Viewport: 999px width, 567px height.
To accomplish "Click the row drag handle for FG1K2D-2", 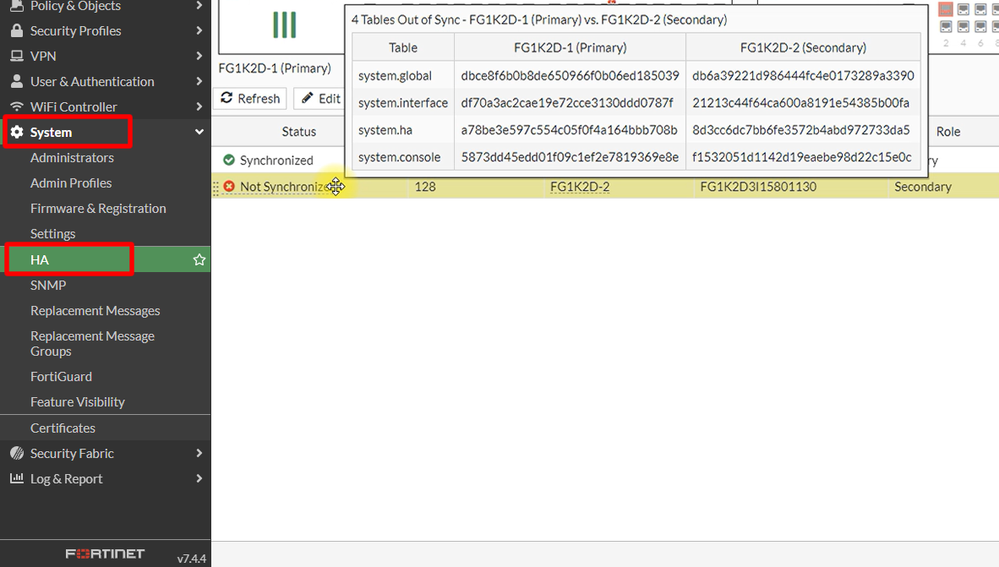I will tap(215, 187).
